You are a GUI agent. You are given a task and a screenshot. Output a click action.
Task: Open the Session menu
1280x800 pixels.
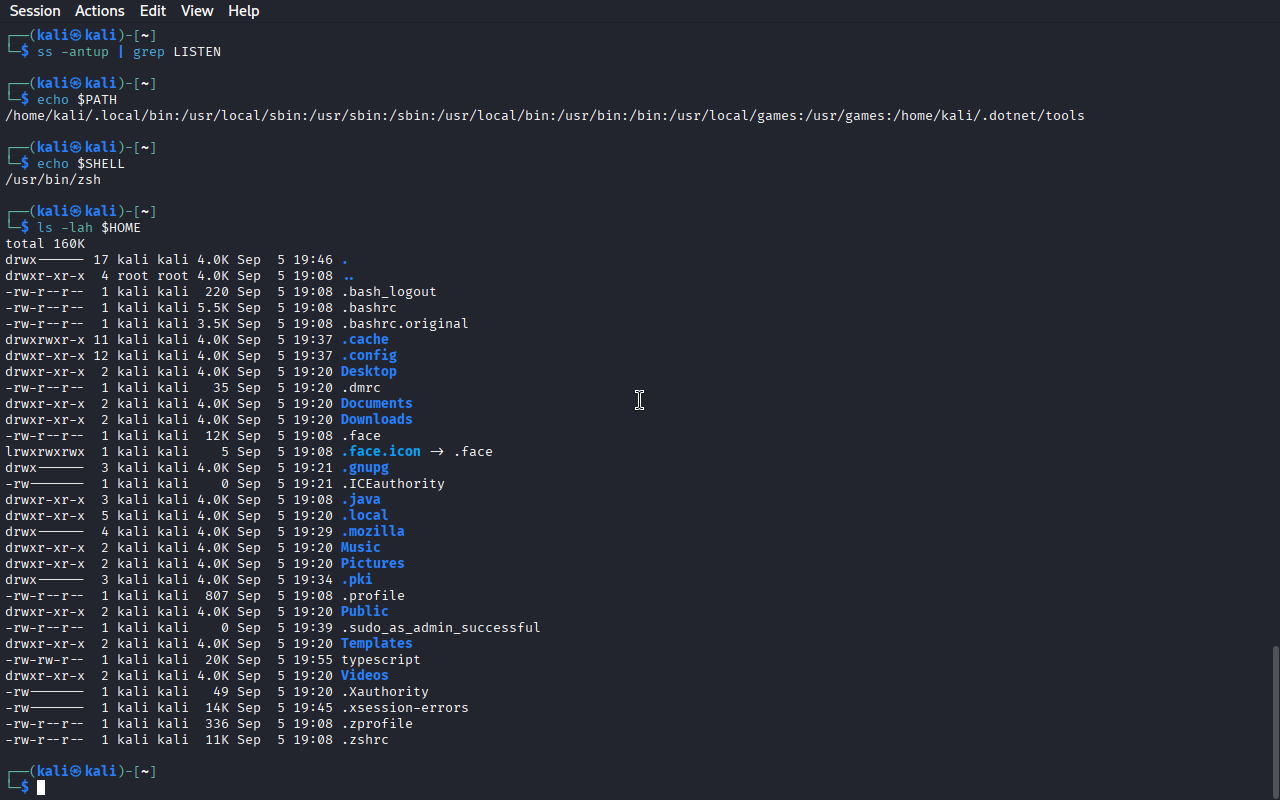35,11
